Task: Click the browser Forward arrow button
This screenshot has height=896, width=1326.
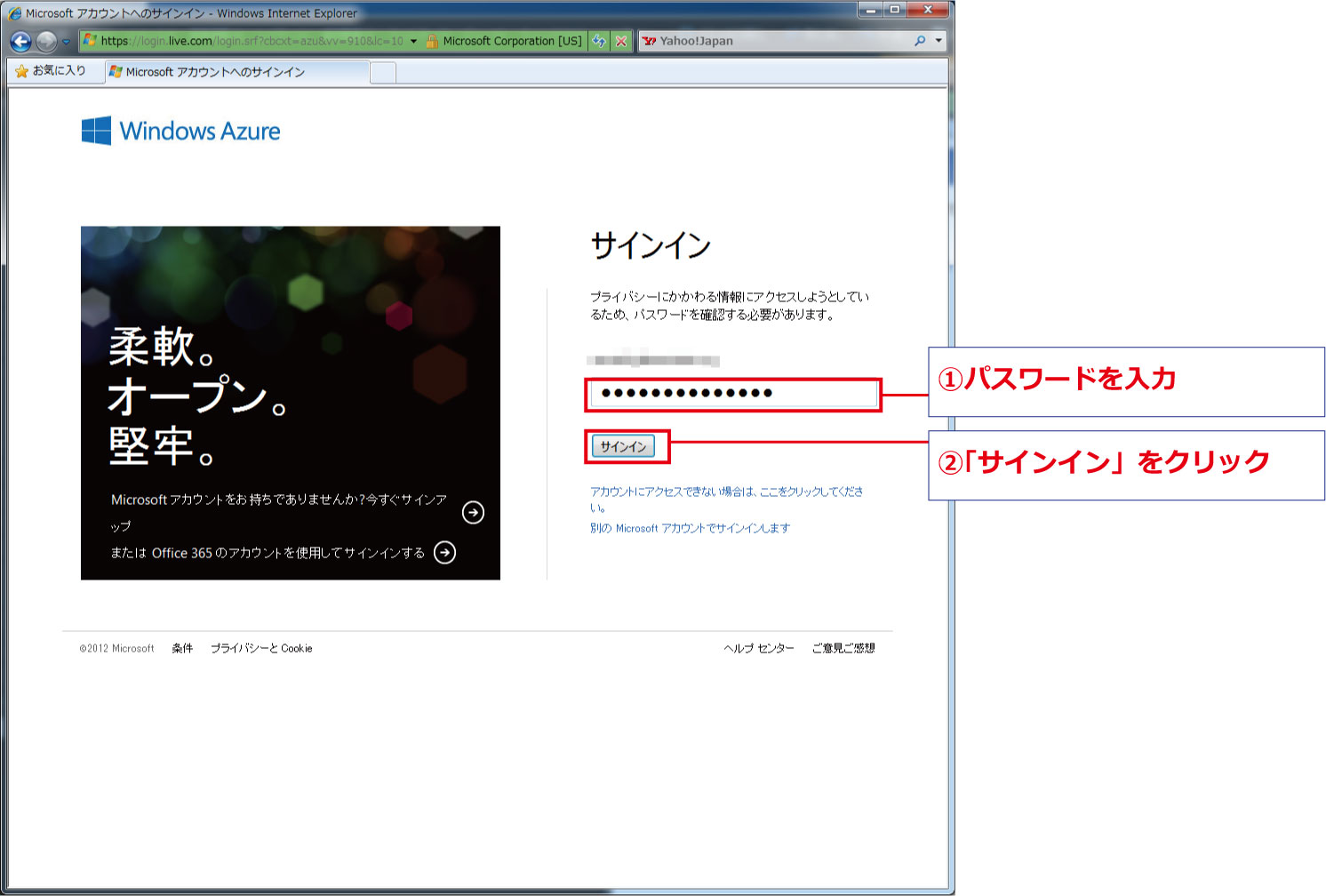Action: (46, 42)
